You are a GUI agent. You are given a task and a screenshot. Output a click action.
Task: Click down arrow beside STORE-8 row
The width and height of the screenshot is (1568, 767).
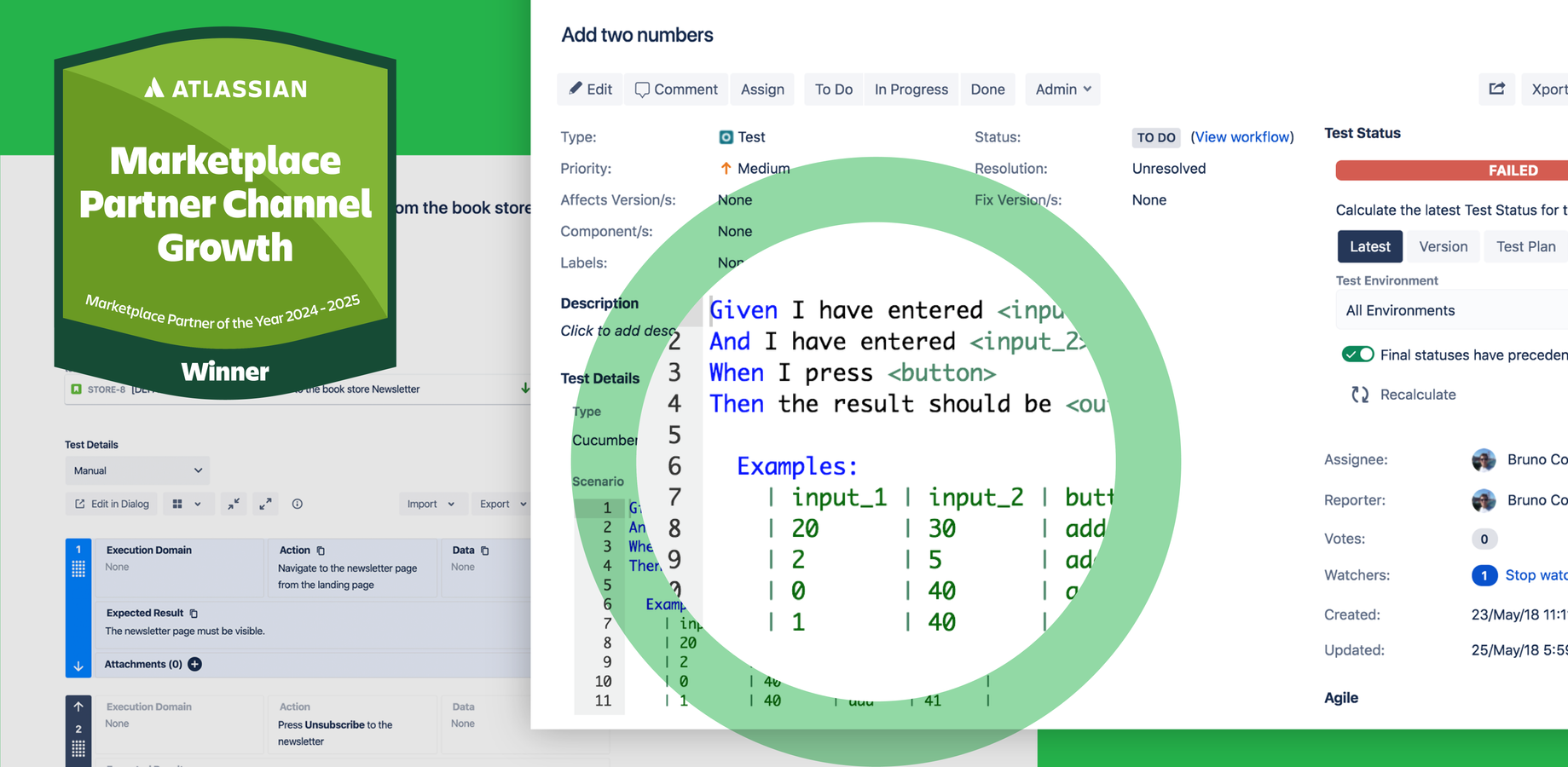point(524,389)
